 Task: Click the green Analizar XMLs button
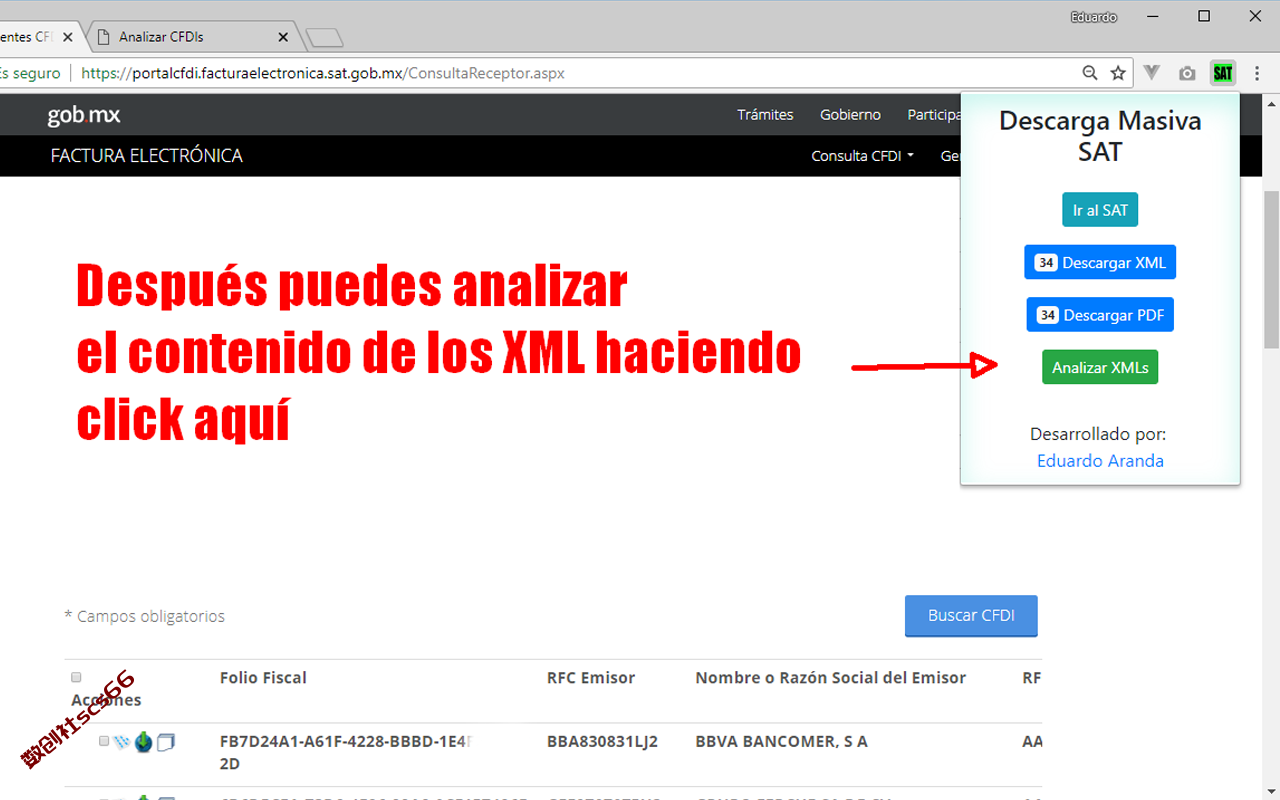pos(1100,367)
